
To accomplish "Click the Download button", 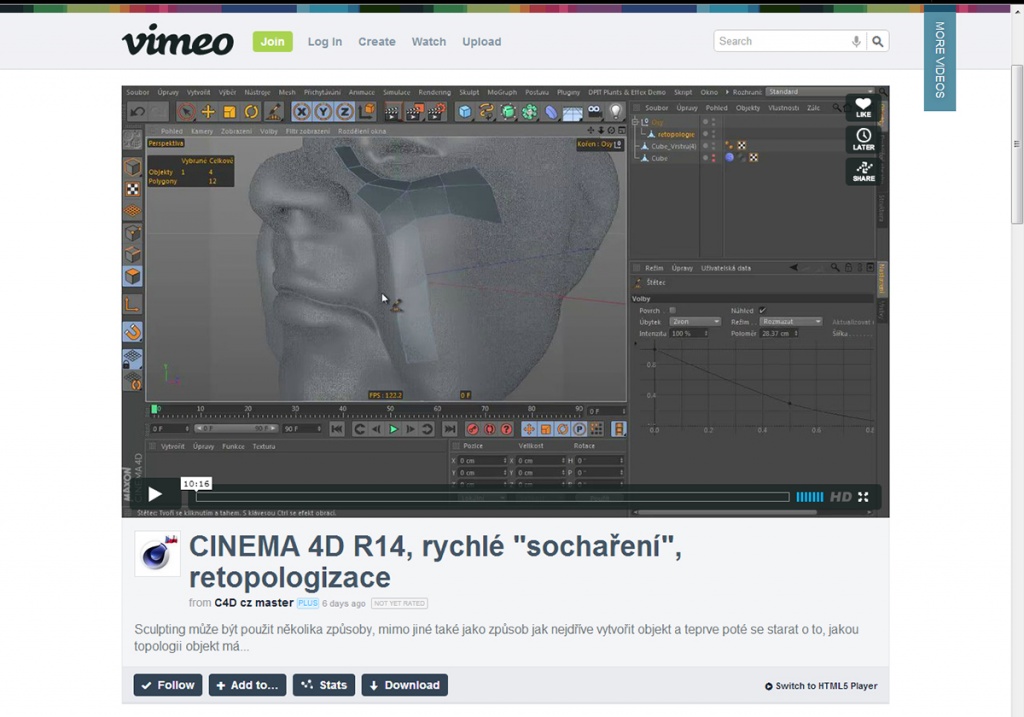I will click(405, 685).
